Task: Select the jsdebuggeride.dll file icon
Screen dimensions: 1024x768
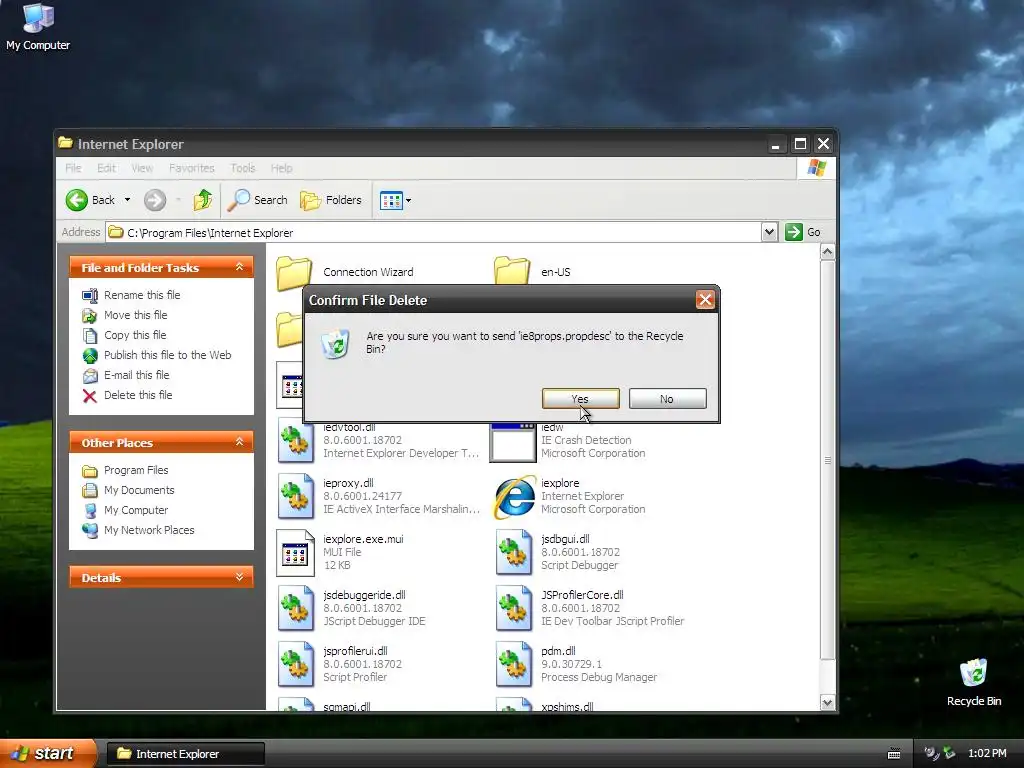Action: 295,608
